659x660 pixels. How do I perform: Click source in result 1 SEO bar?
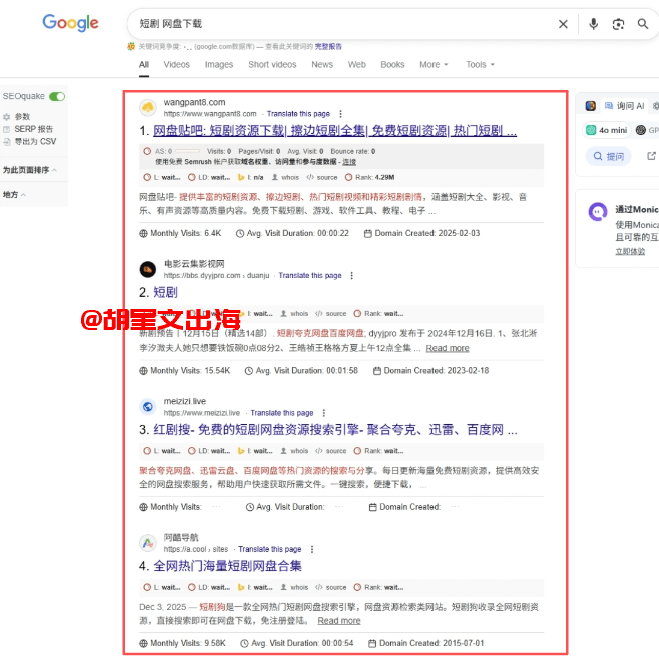322,177
